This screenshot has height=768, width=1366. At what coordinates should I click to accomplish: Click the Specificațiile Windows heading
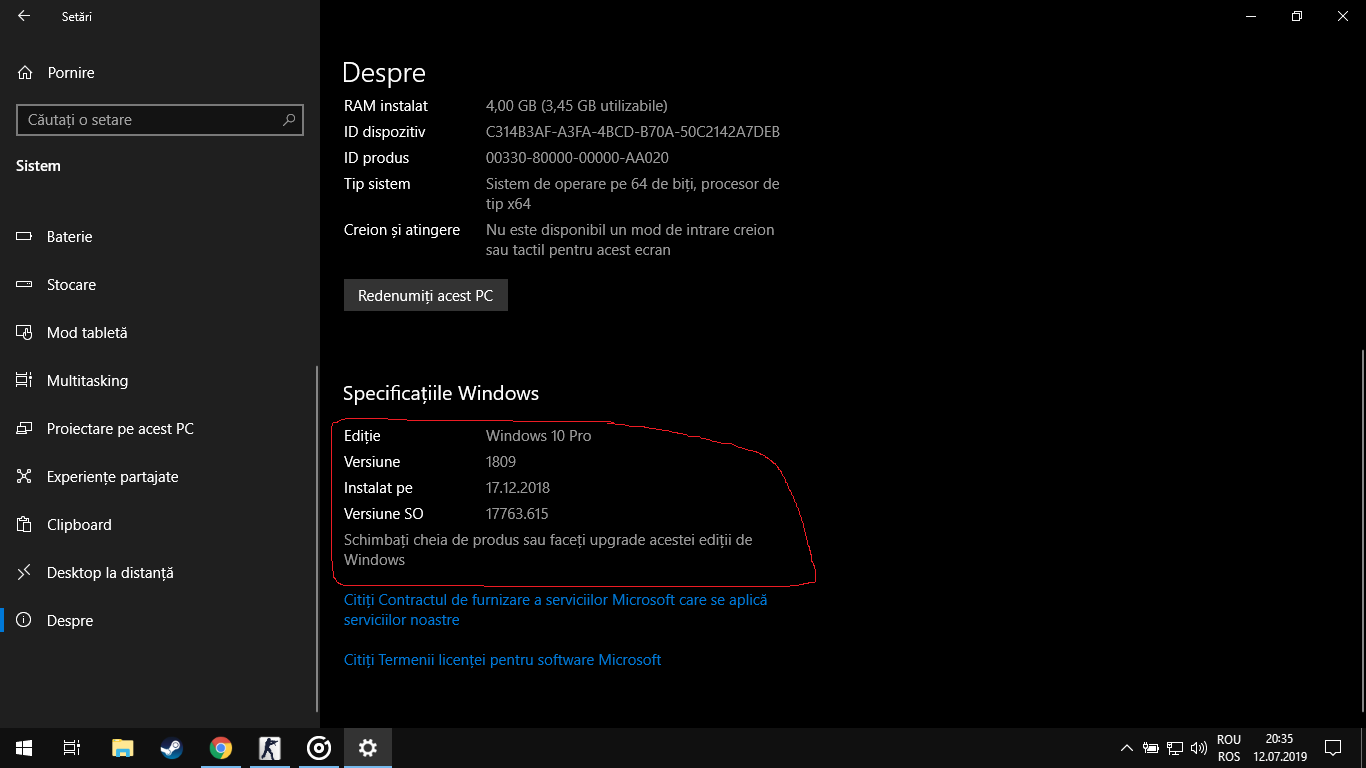(x=441, y=393)
